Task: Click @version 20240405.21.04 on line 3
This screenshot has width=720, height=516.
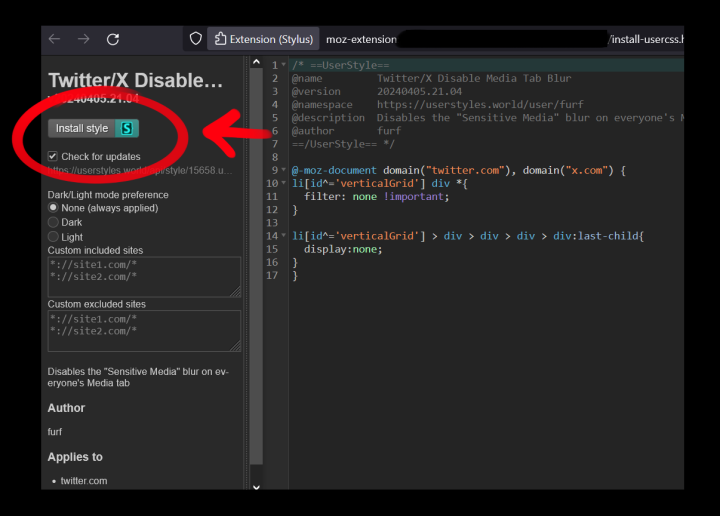Action: pyautogui.click(x=377, y=91)
